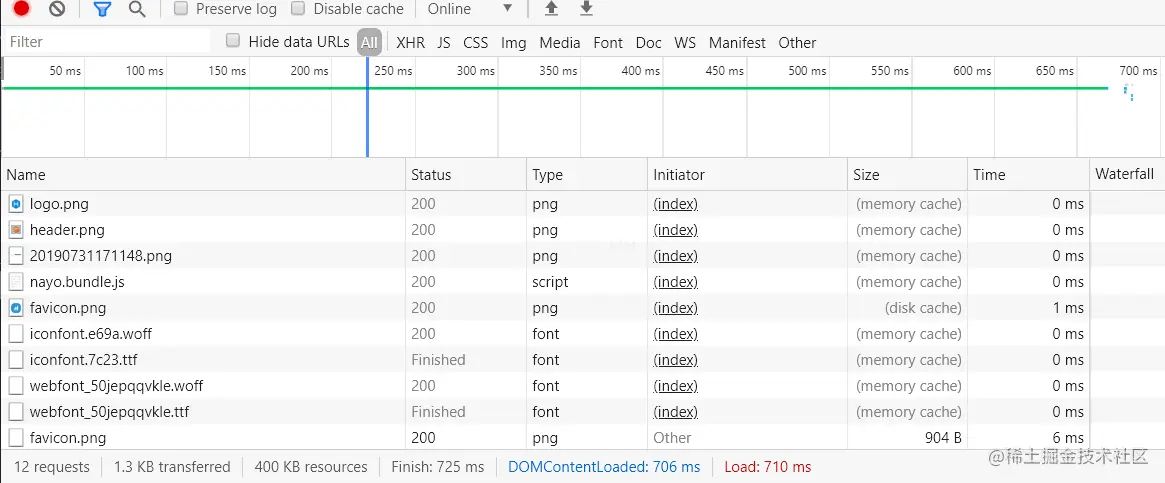Sort by the Initiator column header

747,175
